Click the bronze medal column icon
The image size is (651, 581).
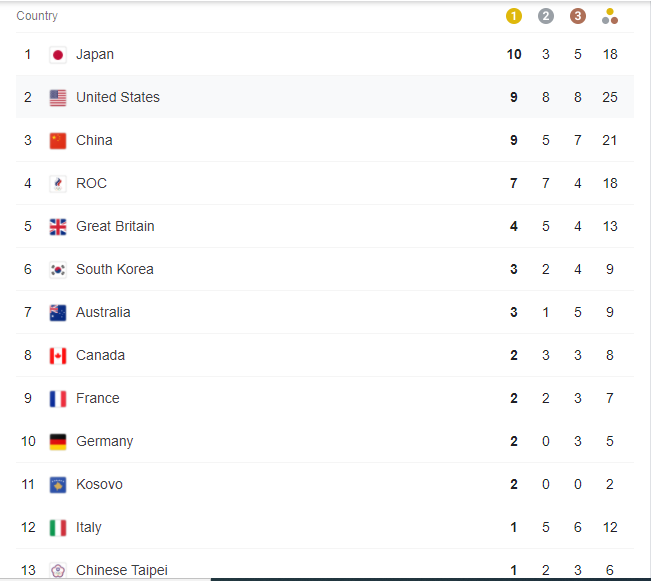point(577,16)
